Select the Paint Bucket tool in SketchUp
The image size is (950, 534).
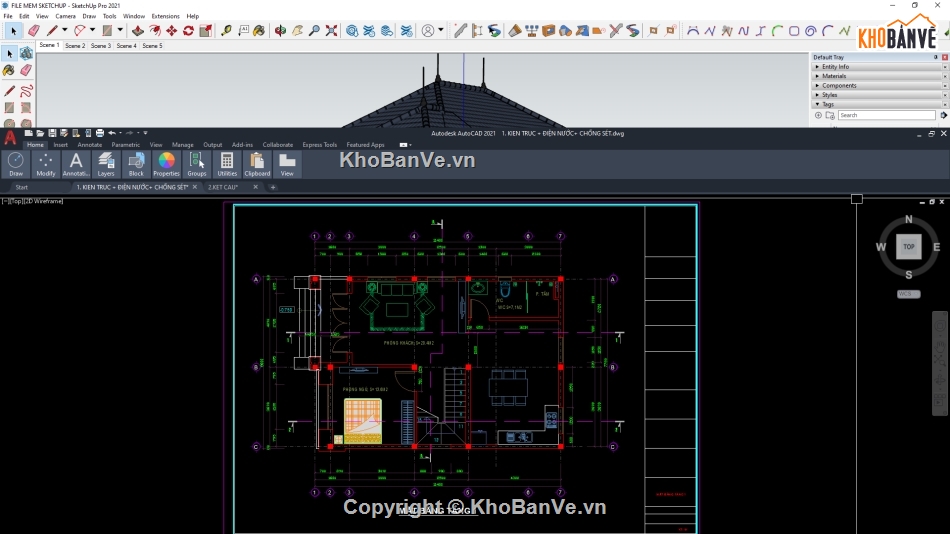tap(259, 30)
